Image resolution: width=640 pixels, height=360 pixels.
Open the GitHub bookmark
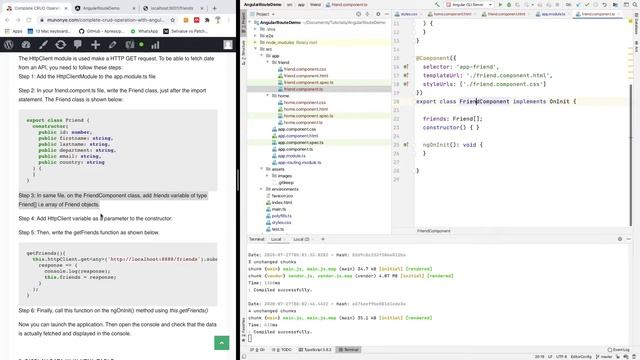pyautogui.click(x=101, y=31)
